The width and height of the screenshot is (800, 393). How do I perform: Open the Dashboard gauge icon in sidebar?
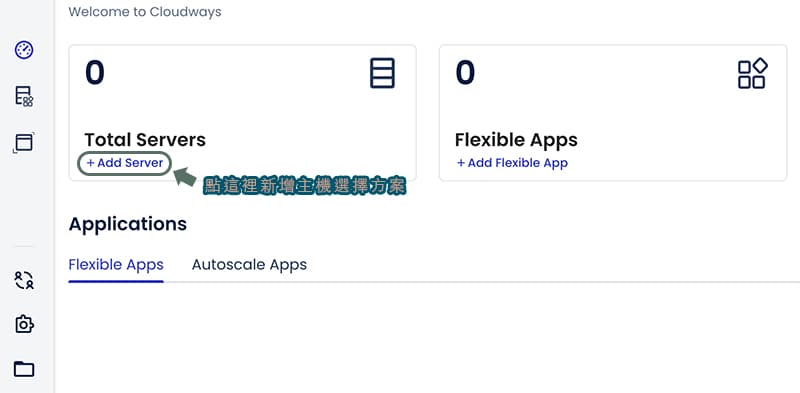point(24,50)
